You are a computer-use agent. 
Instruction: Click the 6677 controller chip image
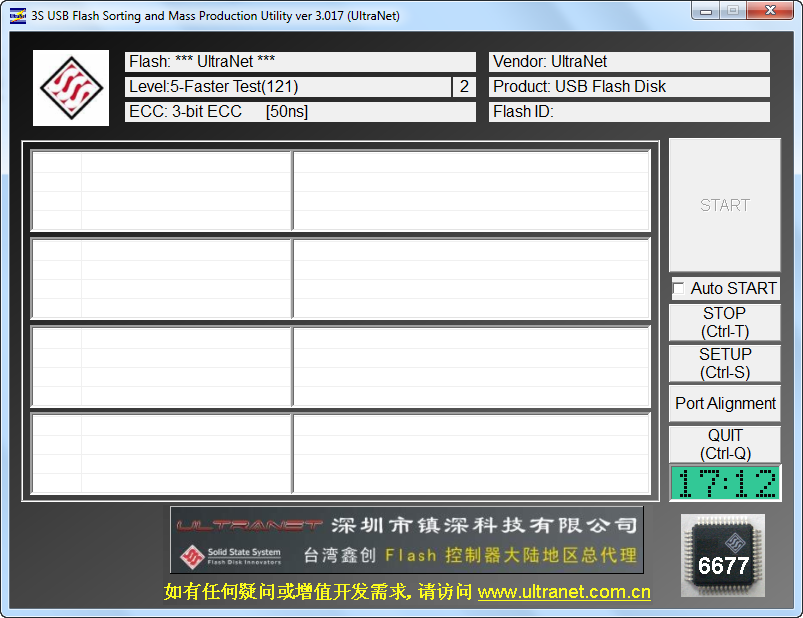tap(723, 556)
